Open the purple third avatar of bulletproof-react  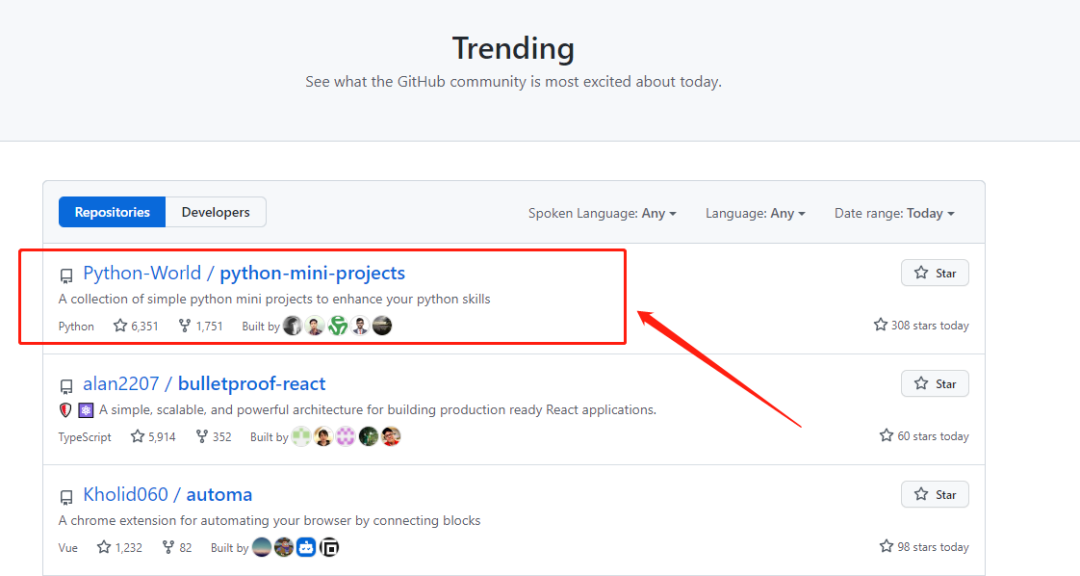(x=346, y=436)
